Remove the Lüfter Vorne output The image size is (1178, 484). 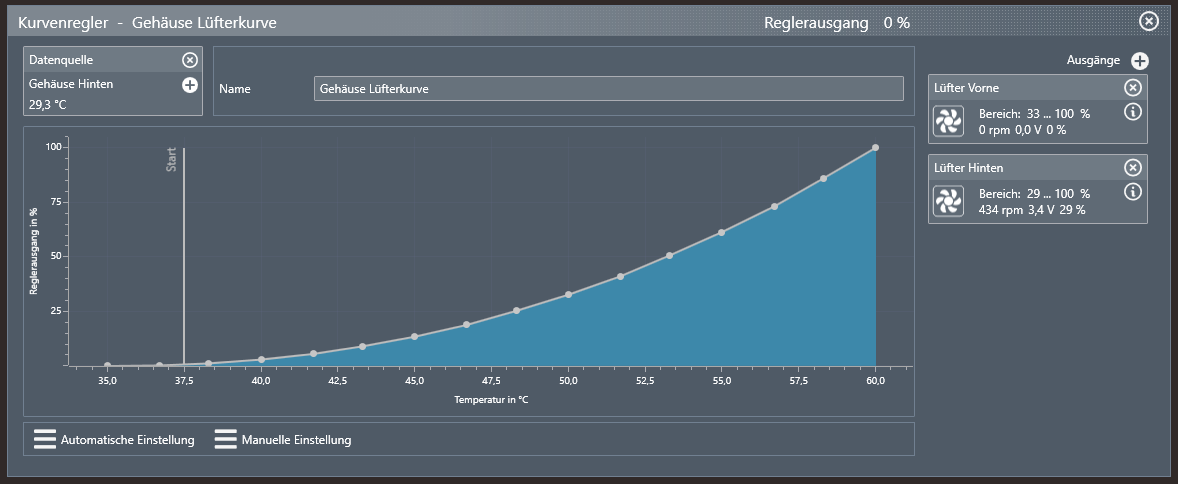pos(1133,88)
